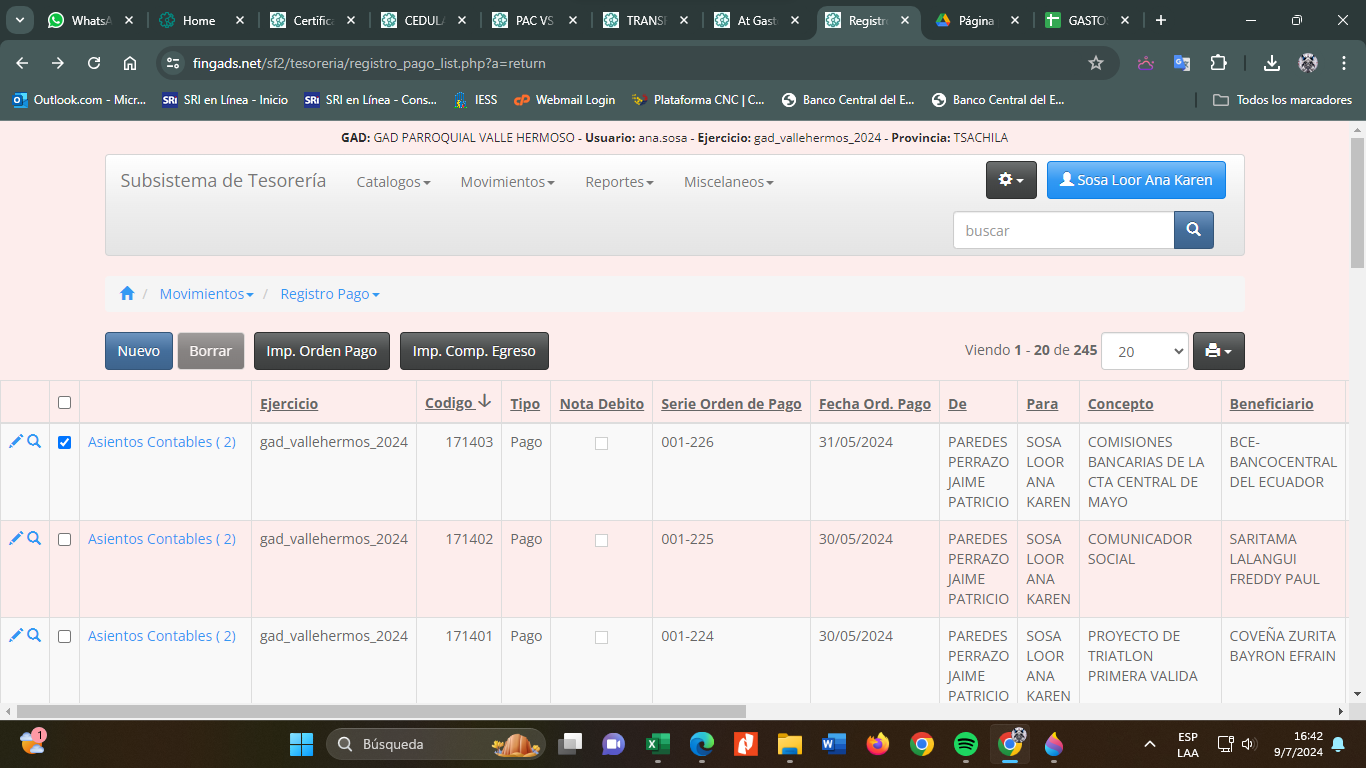Open the printer export menu
1366x768 pixels.
point(1218,351)
